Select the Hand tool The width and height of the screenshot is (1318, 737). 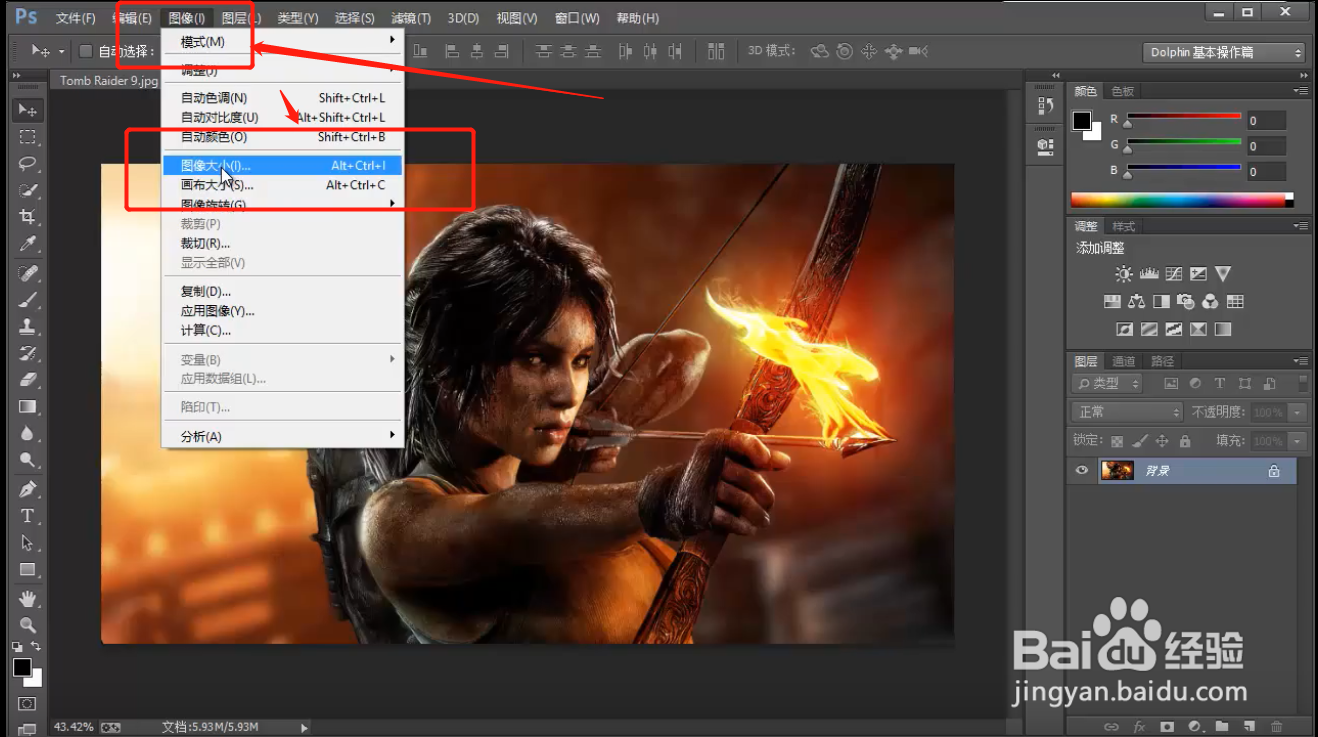point(28,598)
